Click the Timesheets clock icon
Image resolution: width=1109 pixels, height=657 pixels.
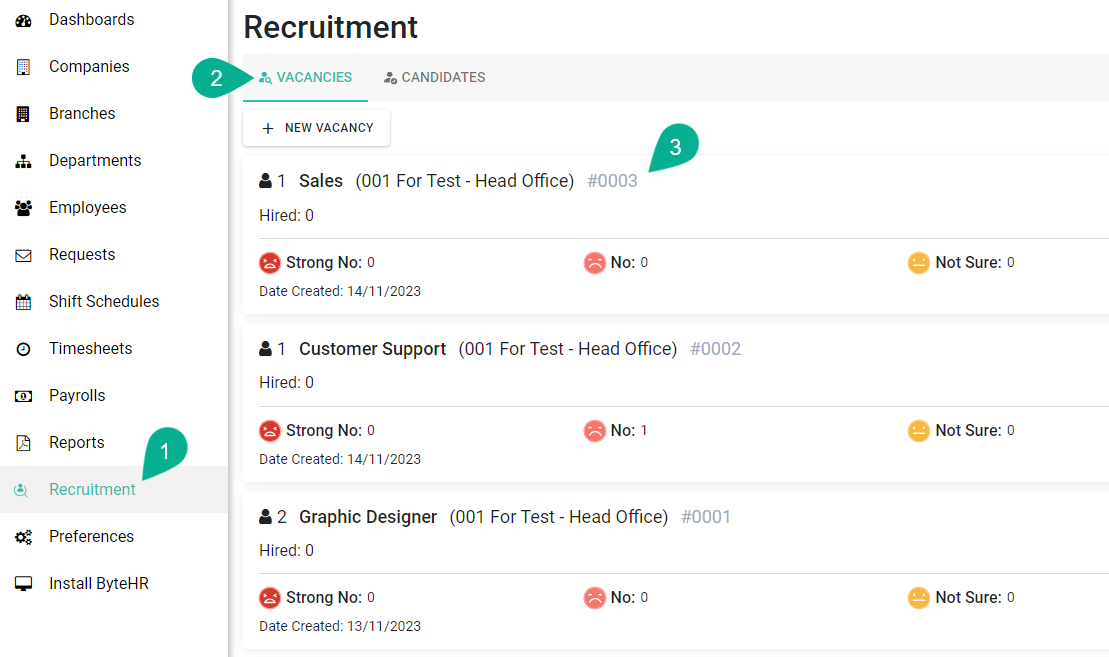coord(23,349)
